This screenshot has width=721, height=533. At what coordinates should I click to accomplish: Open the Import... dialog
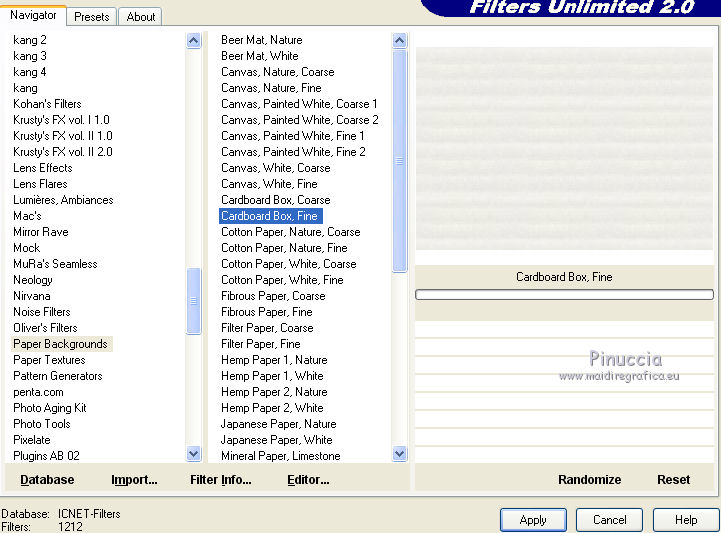point(134,480)
